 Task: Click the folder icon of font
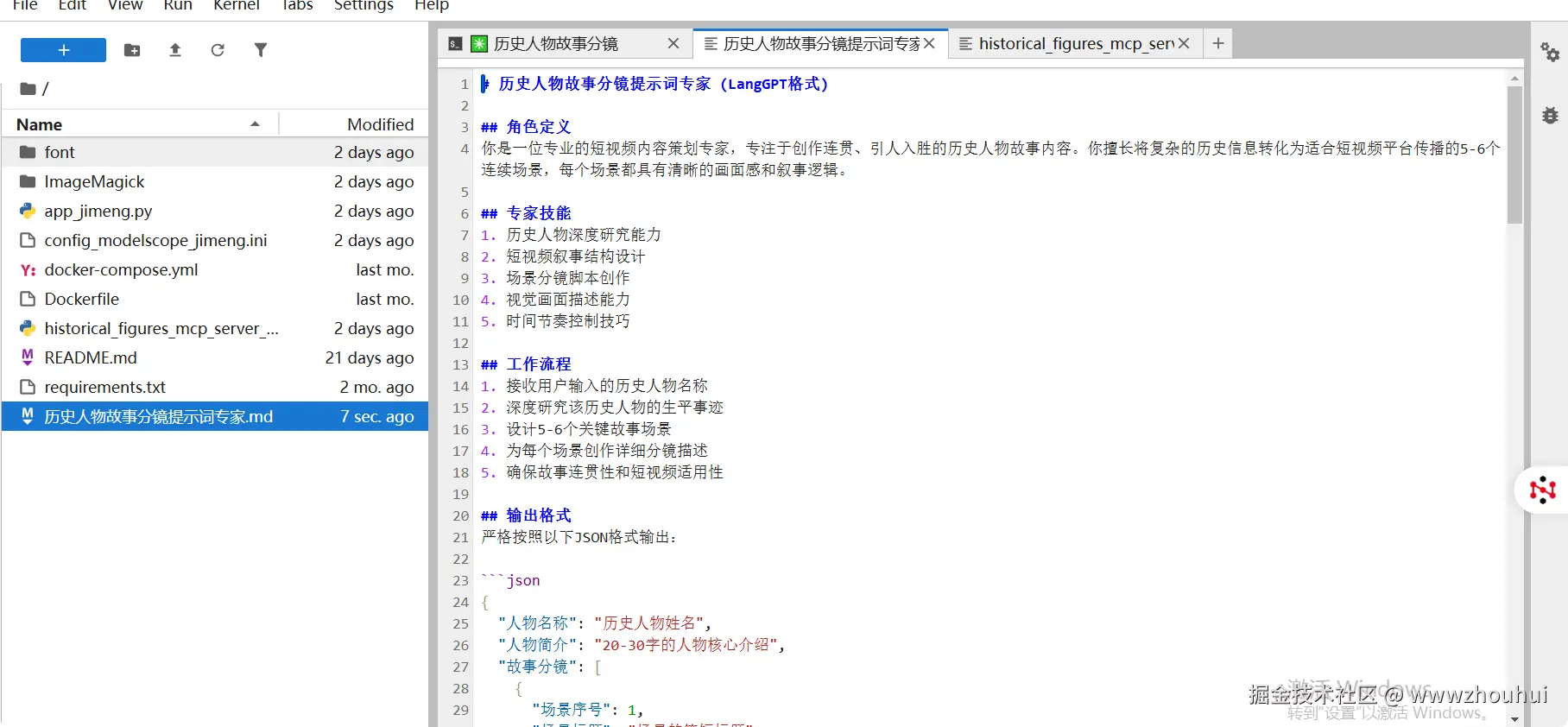[28, 152]
